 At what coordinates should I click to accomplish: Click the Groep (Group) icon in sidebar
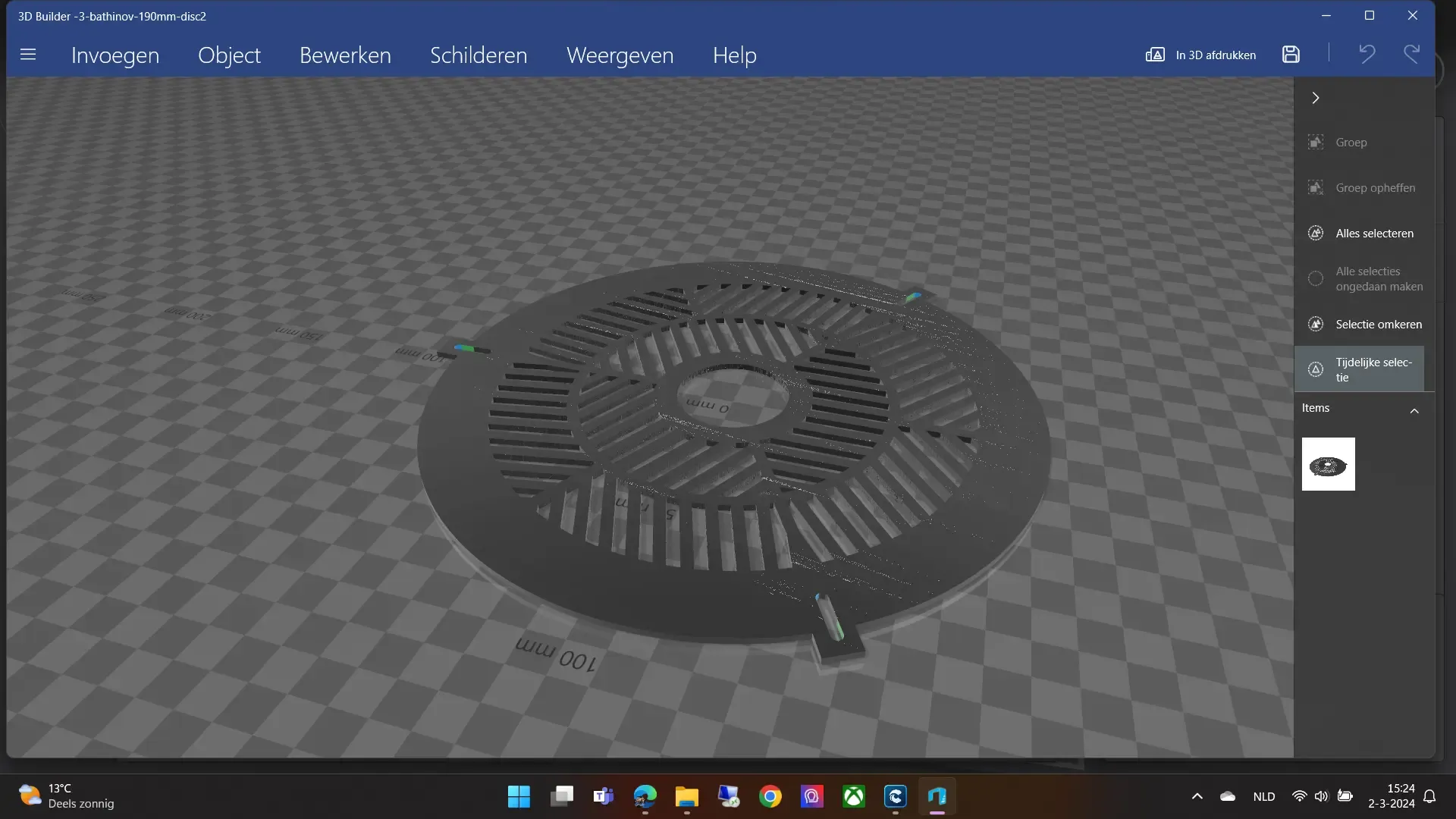point(1315,142)
